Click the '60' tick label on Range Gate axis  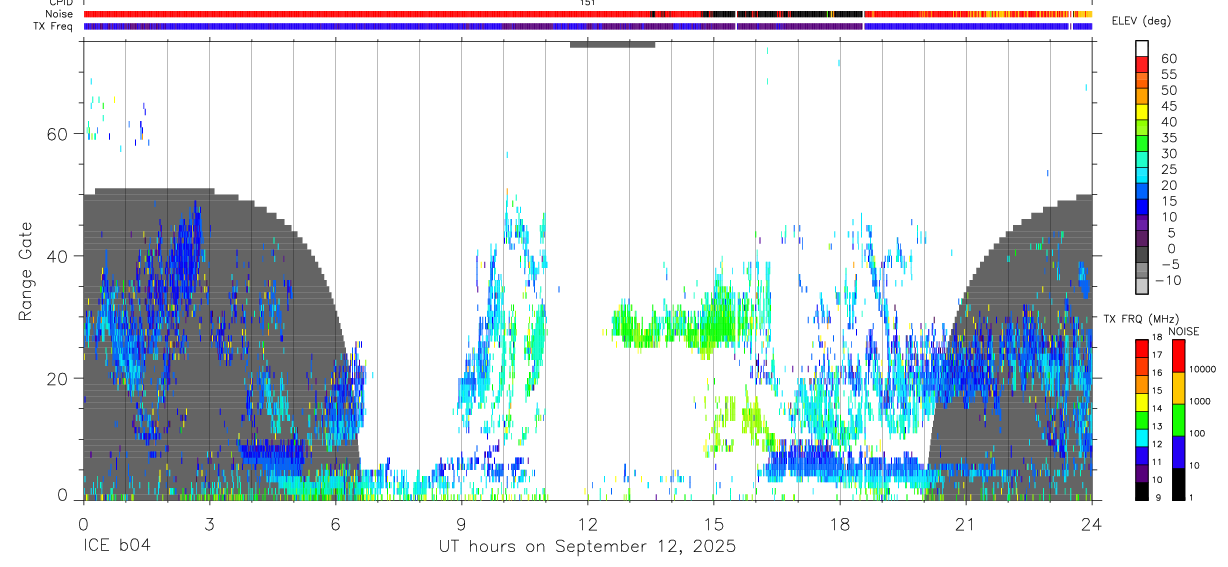(56, 134)
